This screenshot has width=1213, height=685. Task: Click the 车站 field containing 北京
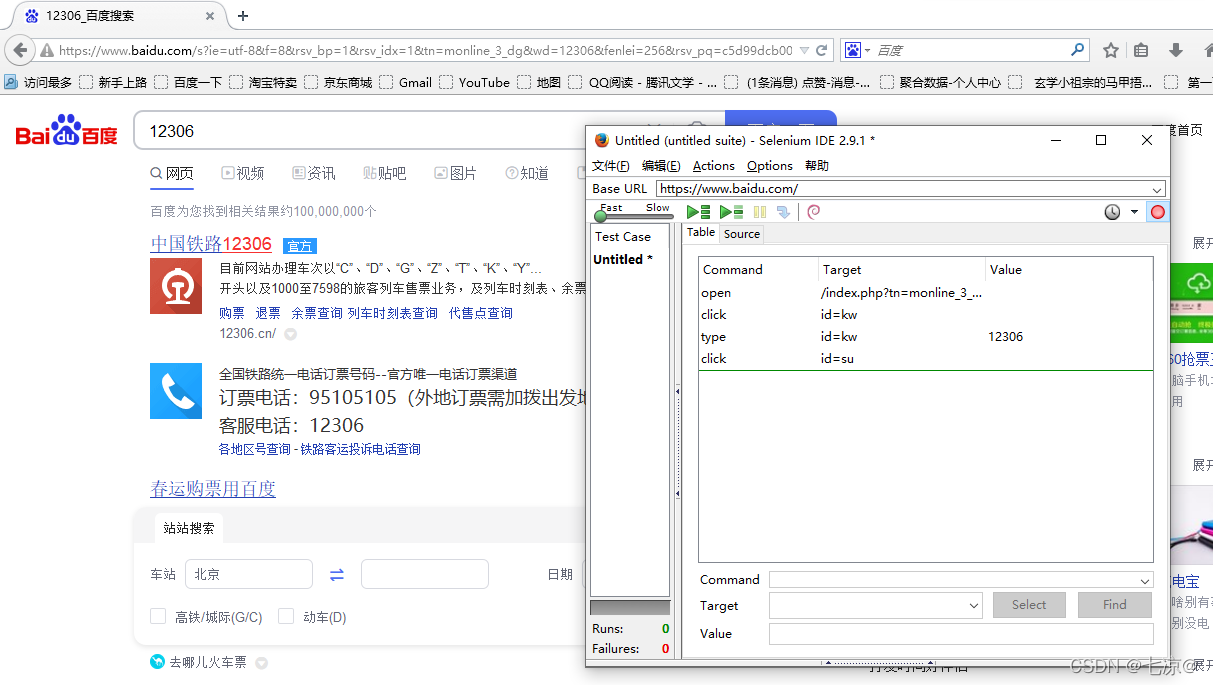pyautogui.click(x=249, y=574)
